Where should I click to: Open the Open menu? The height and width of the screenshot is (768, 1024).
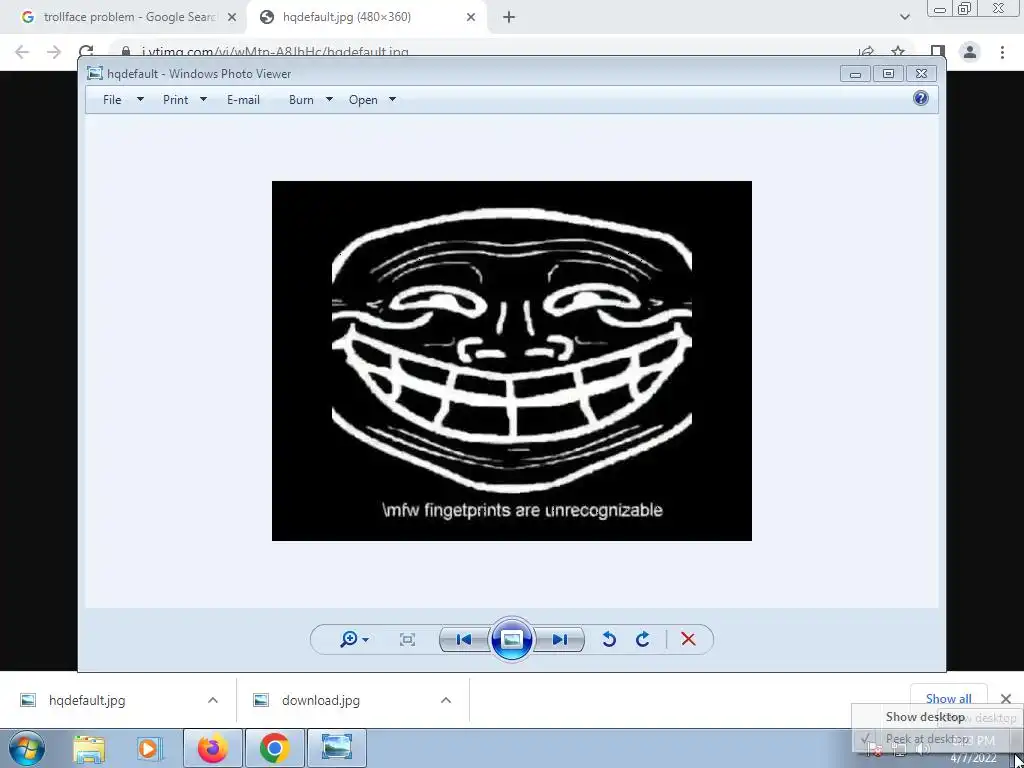pos(363,100)
